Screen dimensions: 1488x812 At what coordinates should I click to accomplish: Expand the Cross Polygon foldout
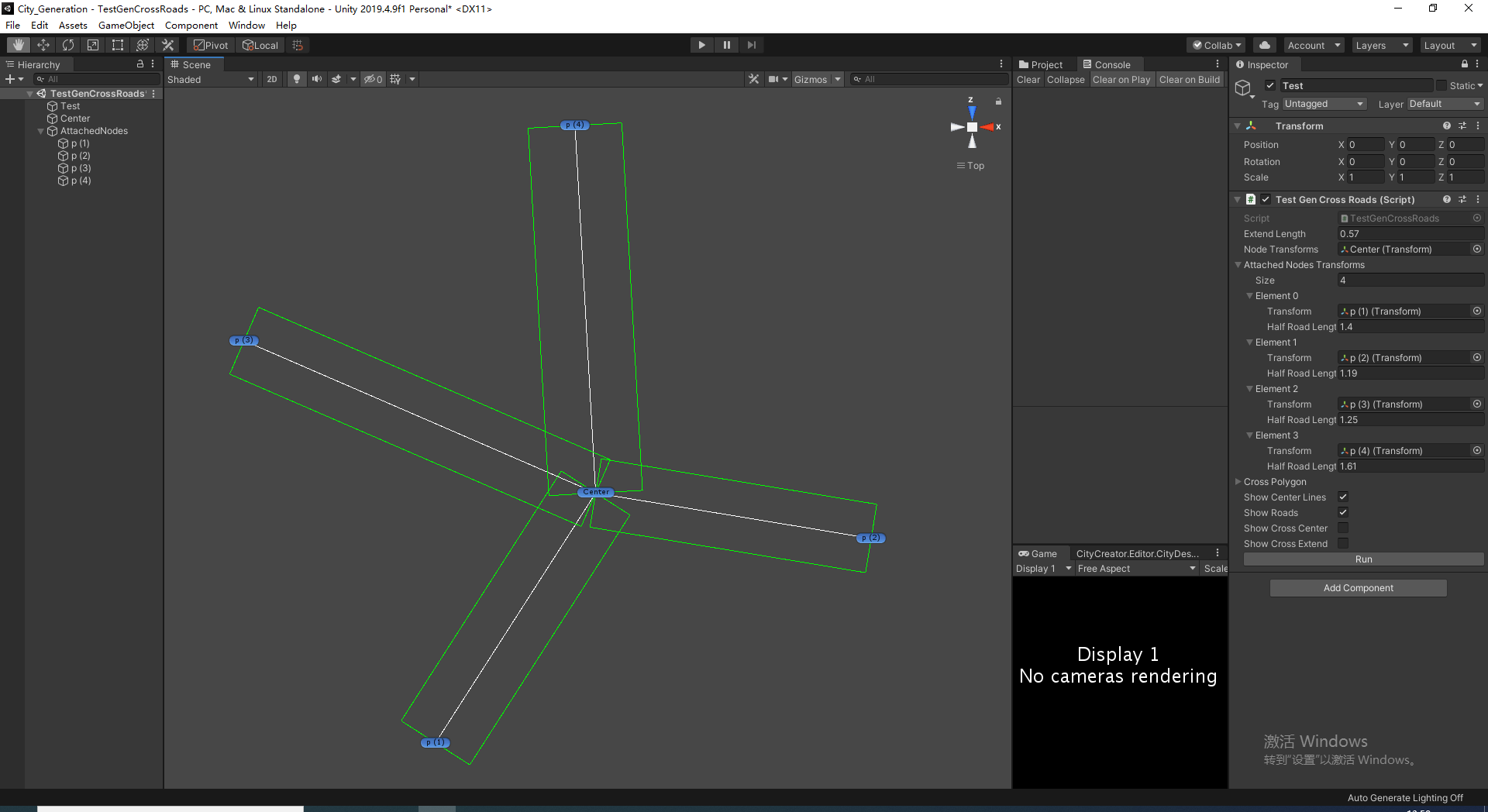point(1238,481)
